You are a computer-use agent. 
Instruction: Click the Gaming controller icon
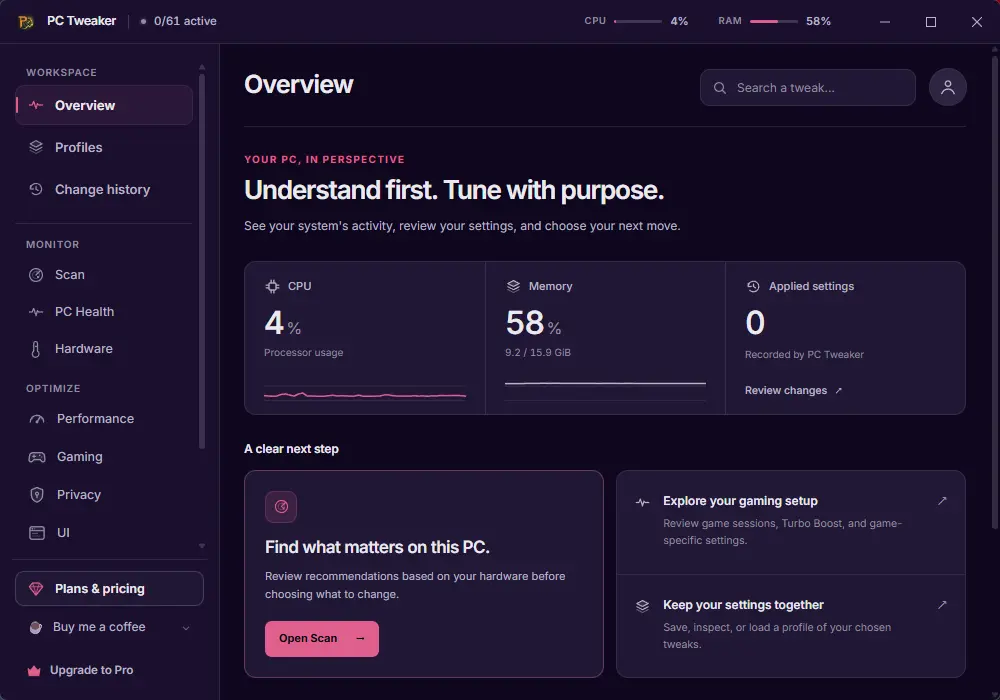click(x=37, y=457)
